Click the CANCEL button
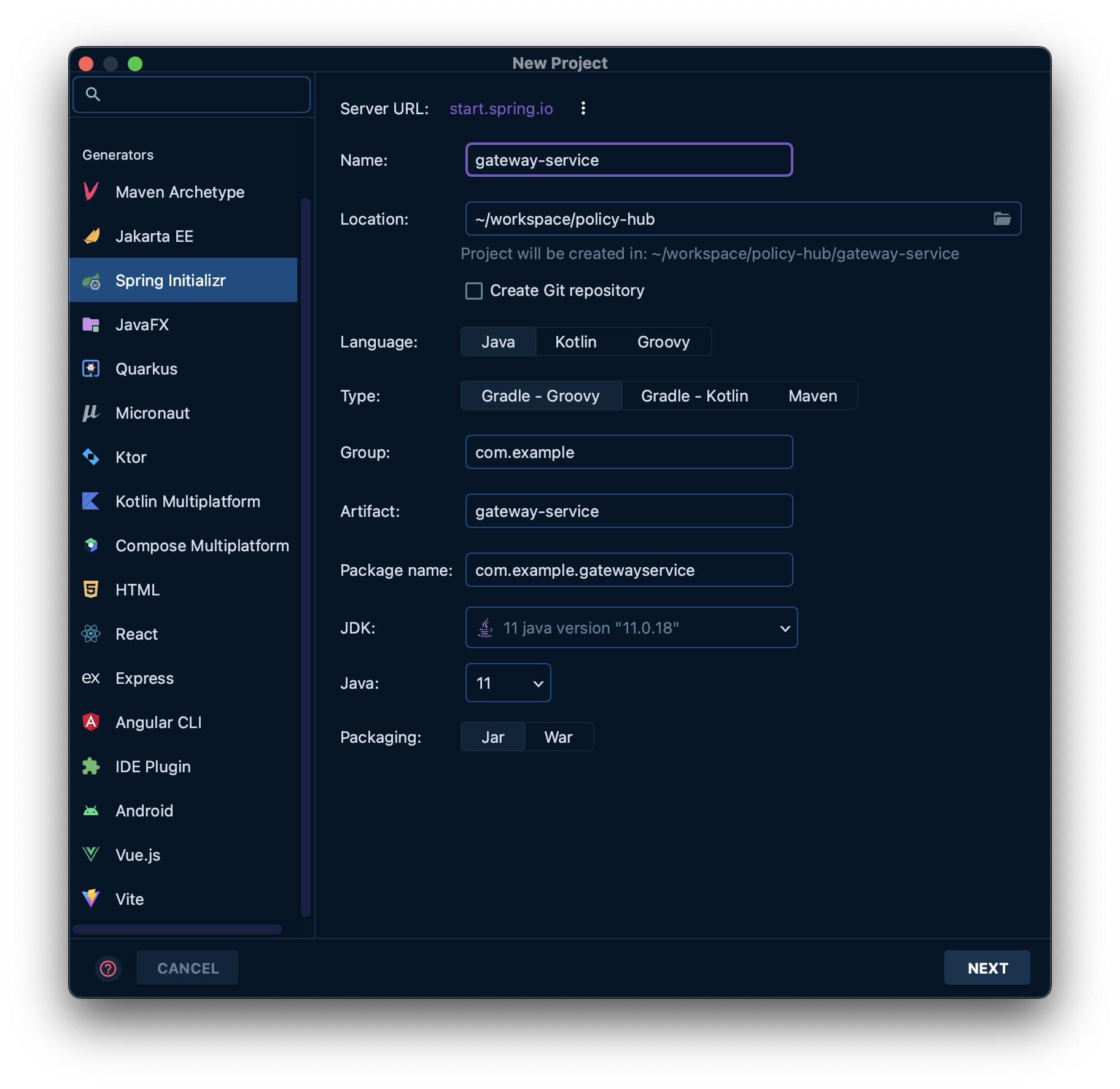This screenshot has height=1089, width=1120. (187, 968)
